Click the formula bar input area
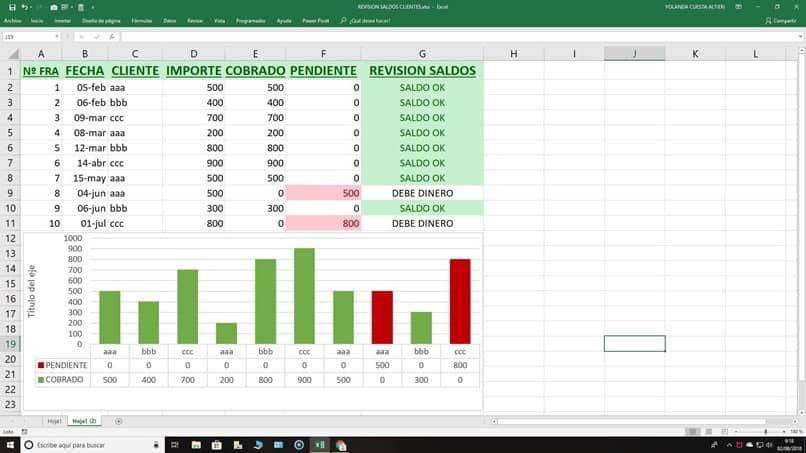806x453 pixels. click(459, 37)
